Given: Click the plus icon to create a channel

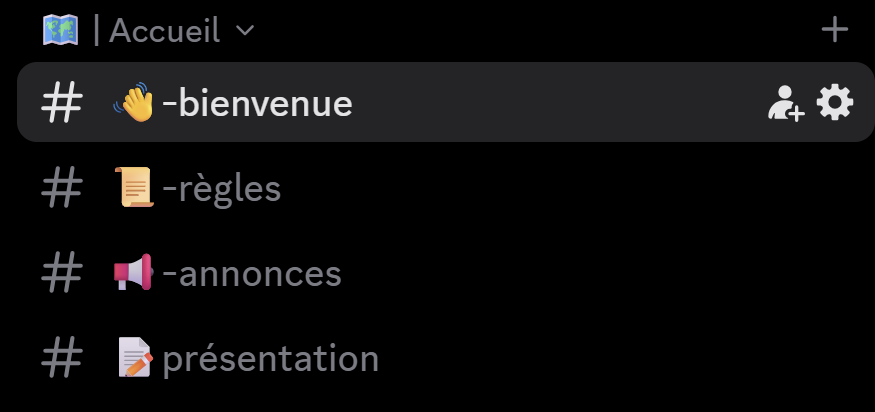Looking at the screenshot, I should click(834, 30).
